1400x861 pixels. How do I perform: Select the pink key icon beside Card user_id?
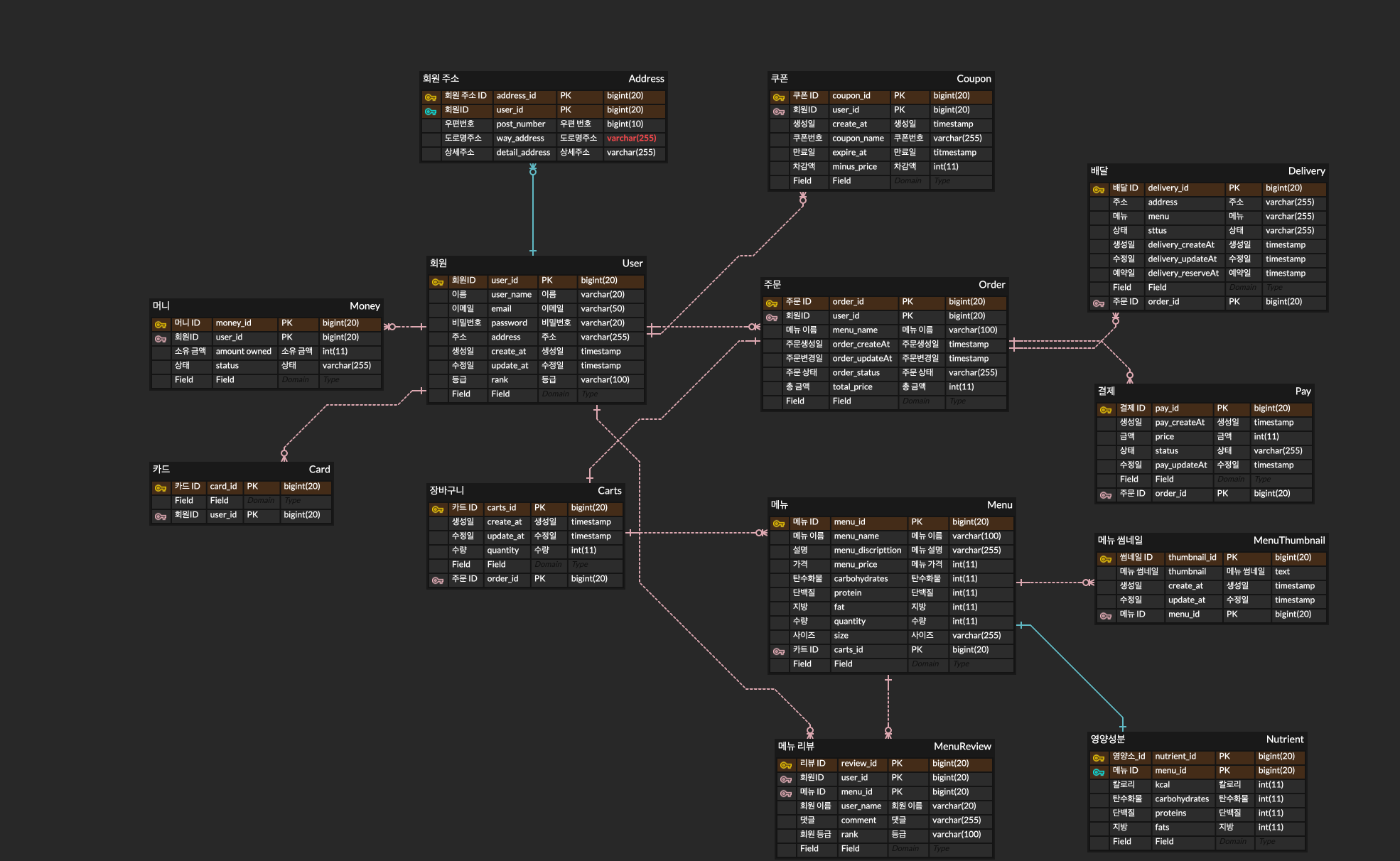tap(161, 516)
